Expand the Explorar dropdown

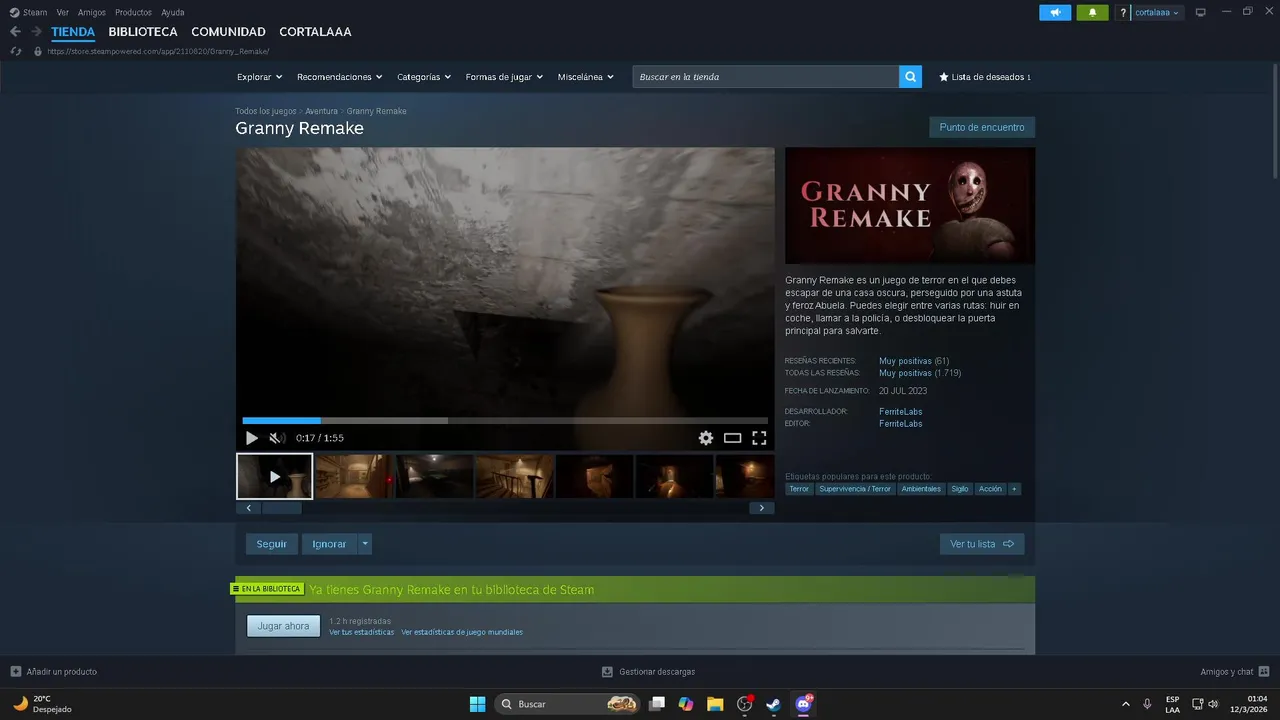pyautogui.click(x=260, y=77)
